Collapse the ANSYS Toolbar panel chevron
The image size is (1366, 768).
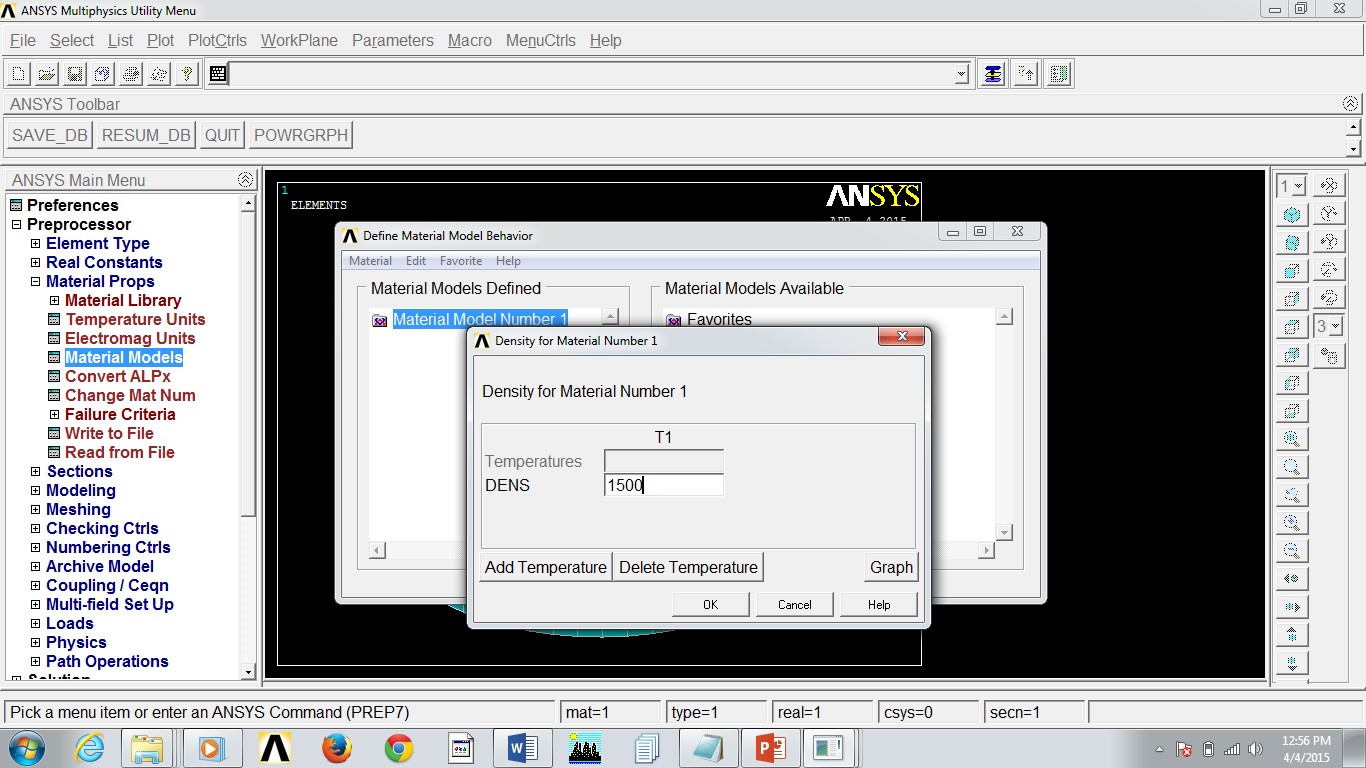coord(1351,104)
